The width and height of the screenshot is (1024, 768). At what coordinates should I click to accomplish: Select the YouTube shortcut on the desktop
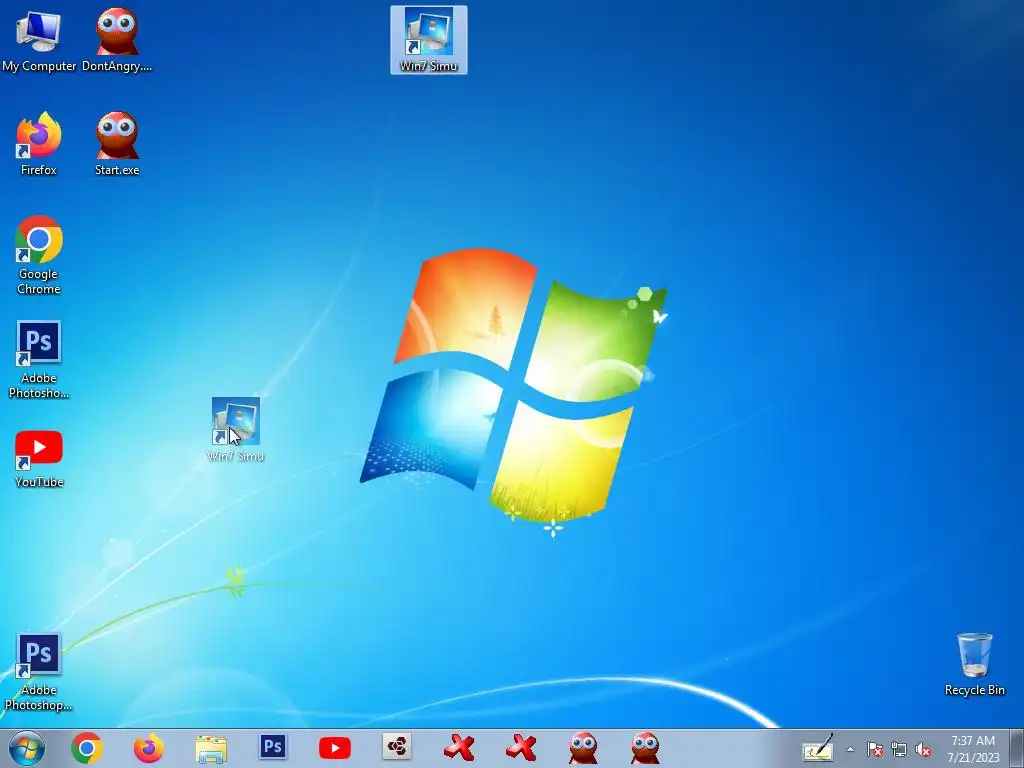(39, 459)
